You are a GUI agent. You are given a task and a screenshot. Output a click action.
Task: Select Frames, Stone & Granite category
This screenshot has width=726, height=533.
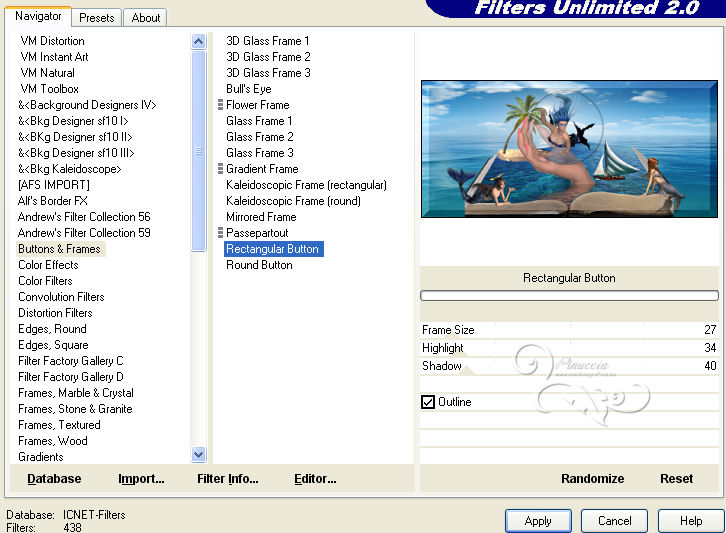pyautogui.click(x=75, y=409)
